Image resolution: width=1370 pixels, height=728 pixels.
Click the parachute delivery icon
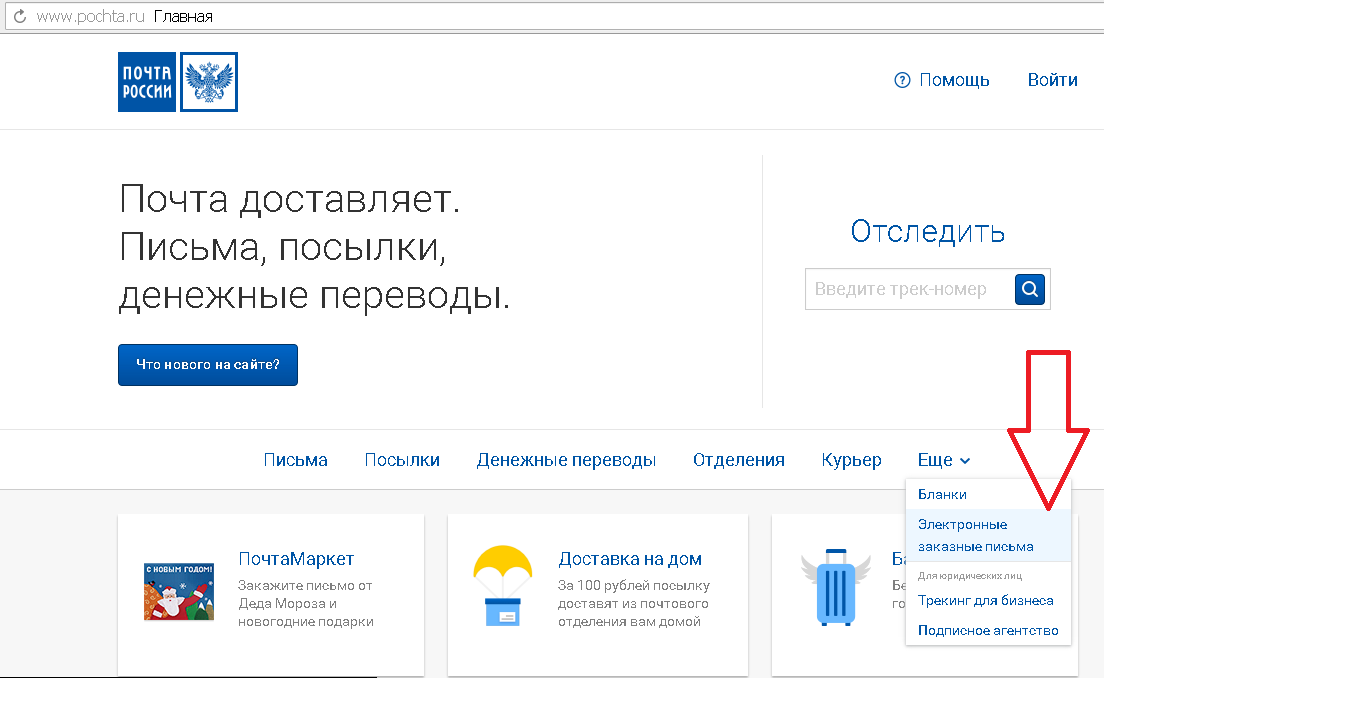coord(503,586)
